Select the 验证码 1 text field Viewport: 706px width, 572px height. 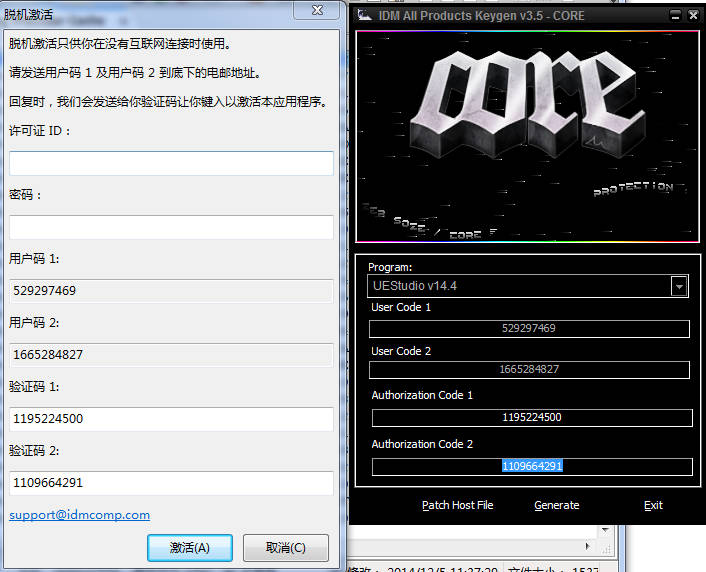click(x=171, y=419)
